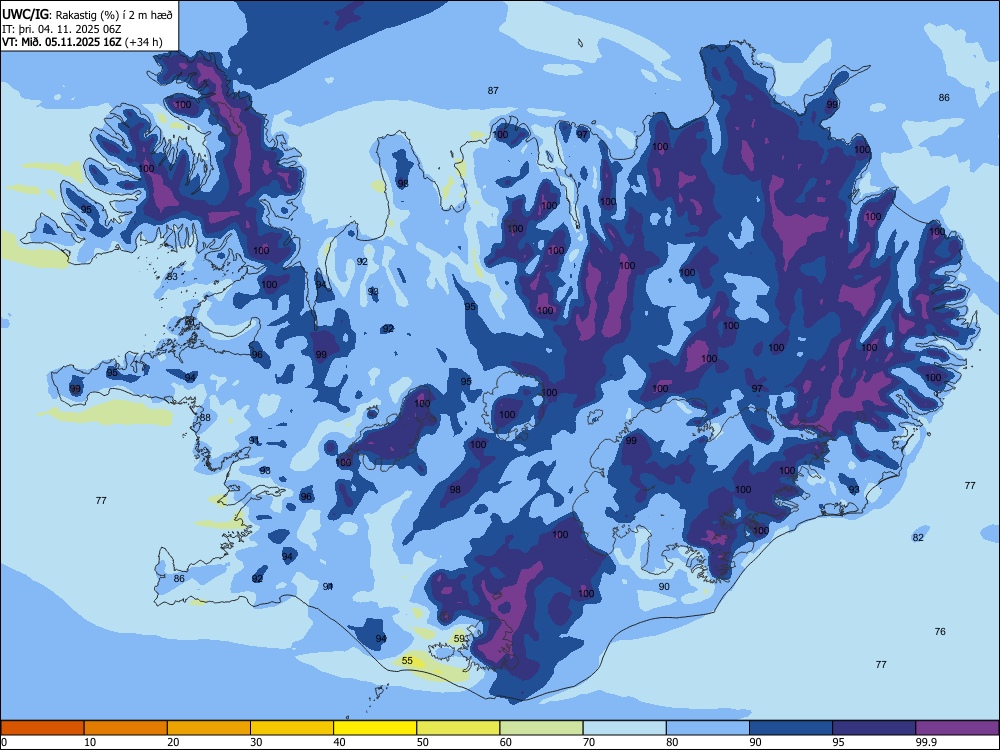Click the dark purple 95–99.9 legend swatch
This screenshot has height=750, width=1000.
(874, 728)
